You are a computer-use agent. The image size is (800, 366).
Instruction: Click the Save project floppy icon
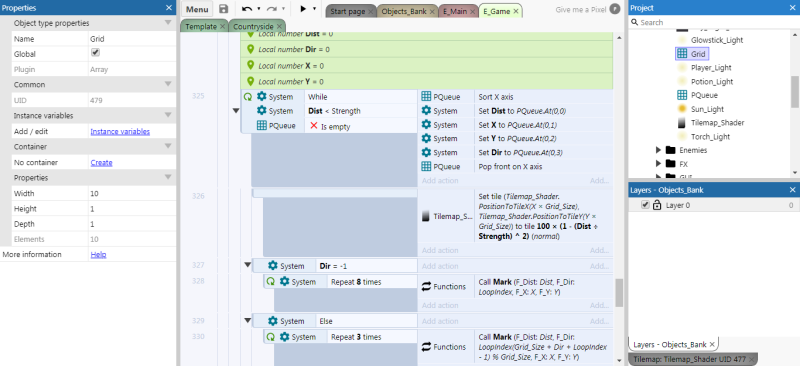tap(223, 9)
